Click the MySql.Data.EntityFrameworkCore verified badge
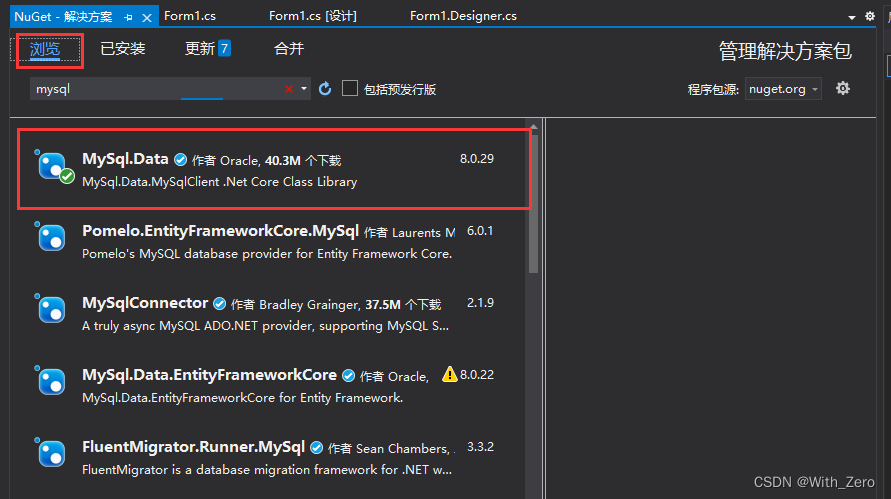This screenshot has width=891, height=499. 348,376
